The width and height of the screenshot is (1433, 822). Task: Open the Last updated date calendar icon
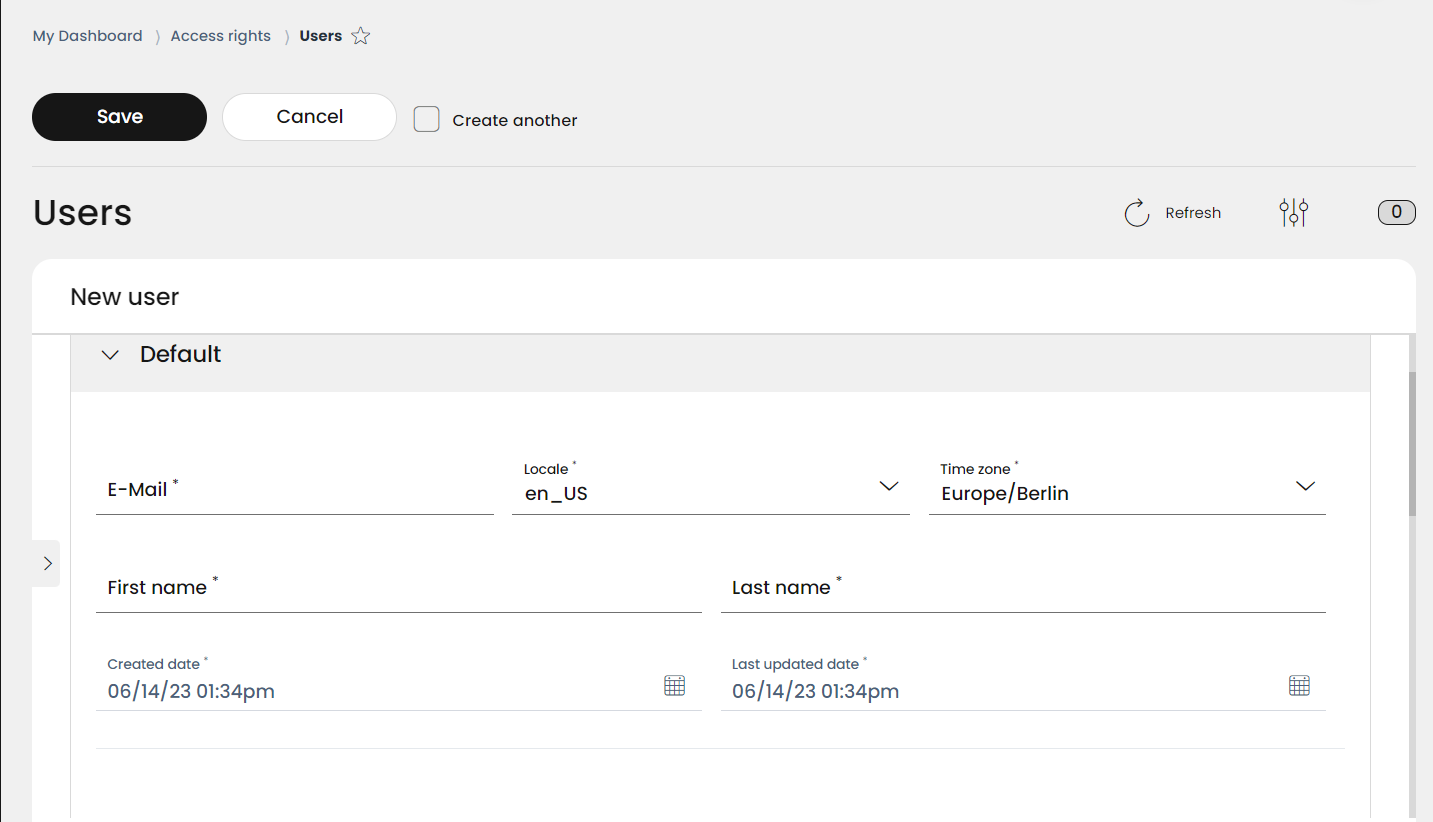(x=1299, y=685)
